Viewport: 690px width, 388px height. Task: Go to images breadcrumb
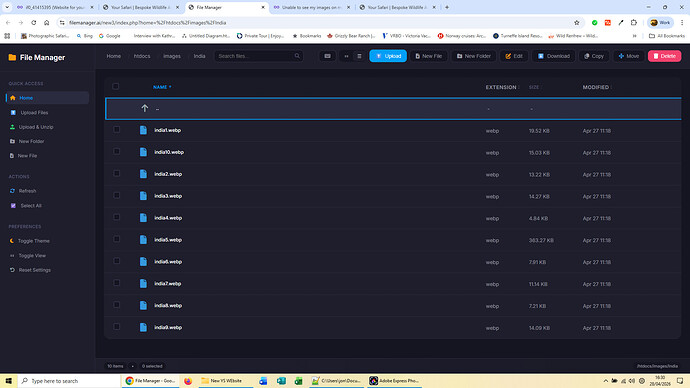pos(172,56)
